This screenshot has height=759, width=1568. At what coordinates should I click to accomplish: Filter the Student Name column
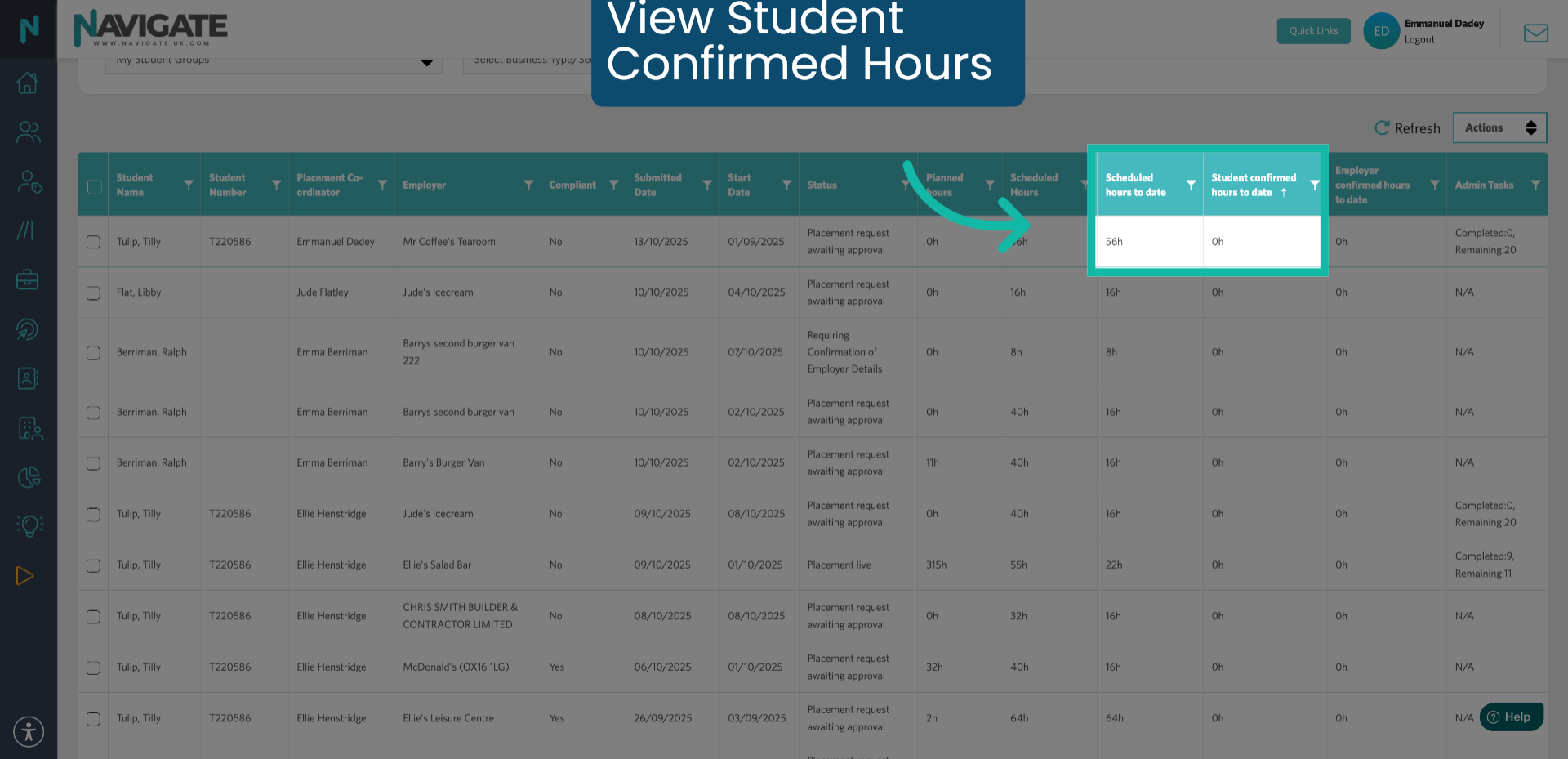[x=189, y=185]
